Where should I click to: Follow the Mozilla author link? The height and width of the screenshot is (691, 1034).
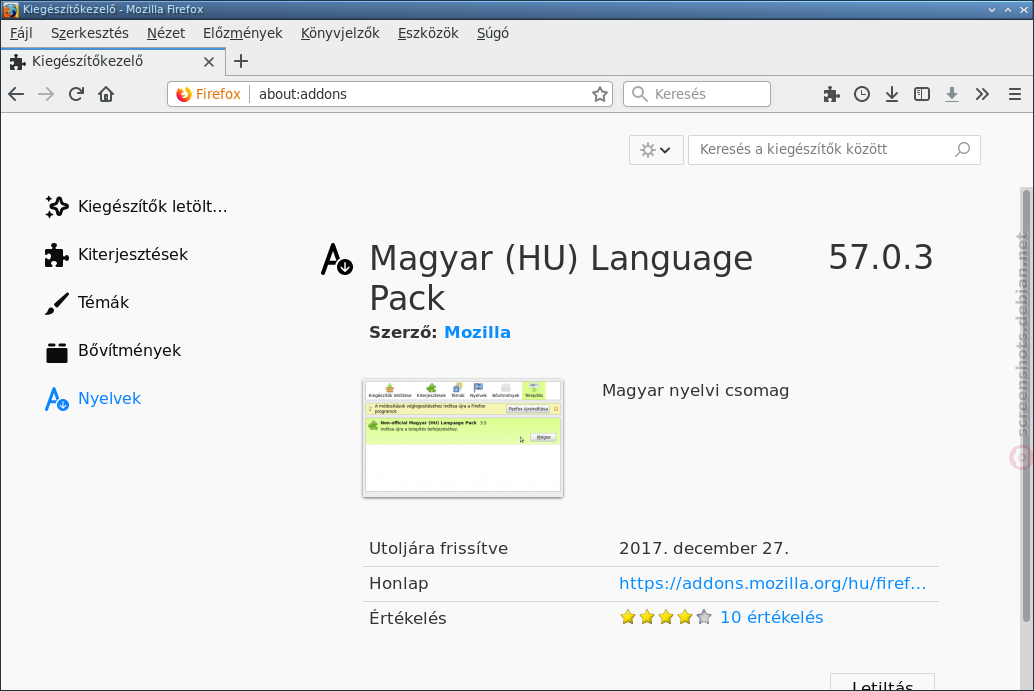[x=477, y=332]
